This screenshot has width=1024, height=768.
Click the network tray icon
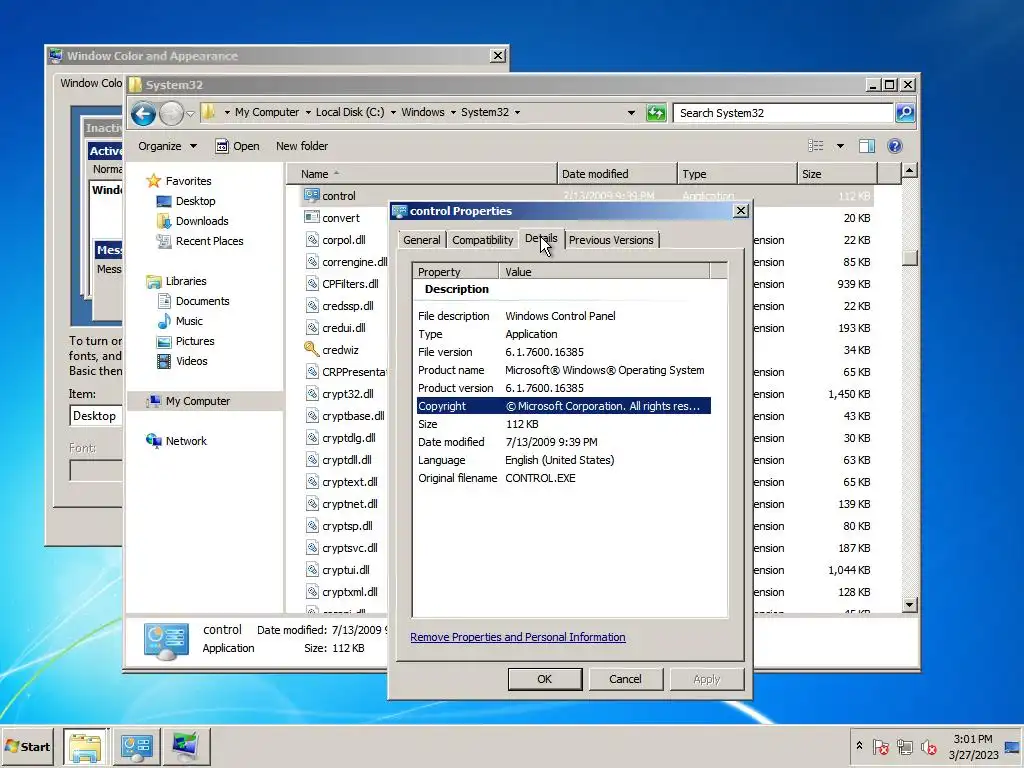(904, 746)
